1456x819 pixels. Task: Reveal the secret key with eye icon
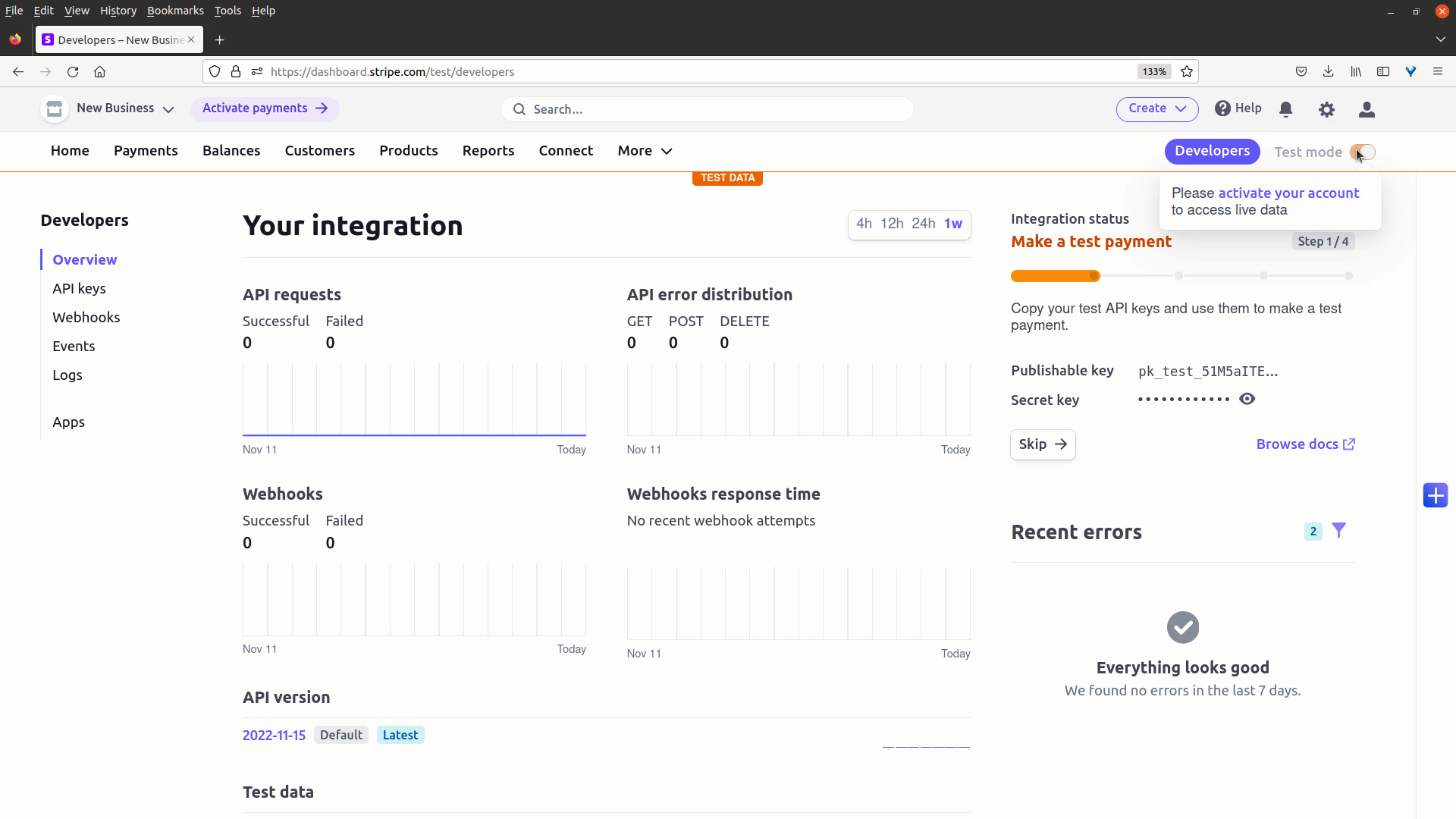click(1247, 399)
